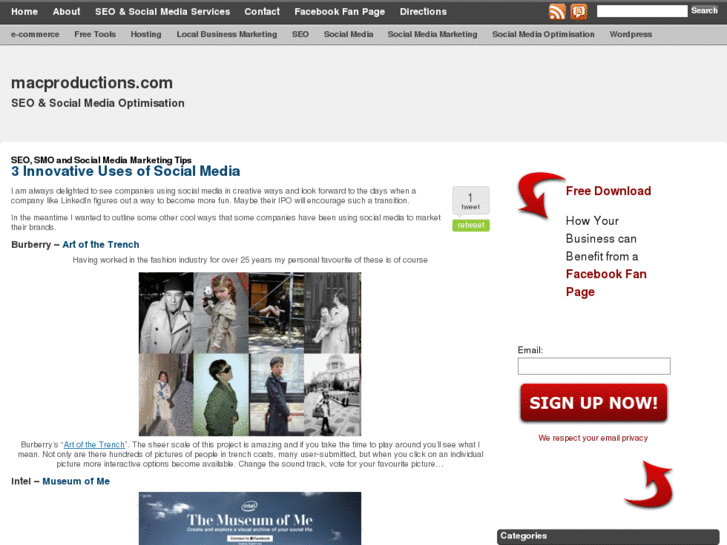Viewport: 727px width, 545px height.
Task: Open the SEO category link
Action: click(300, 34)
